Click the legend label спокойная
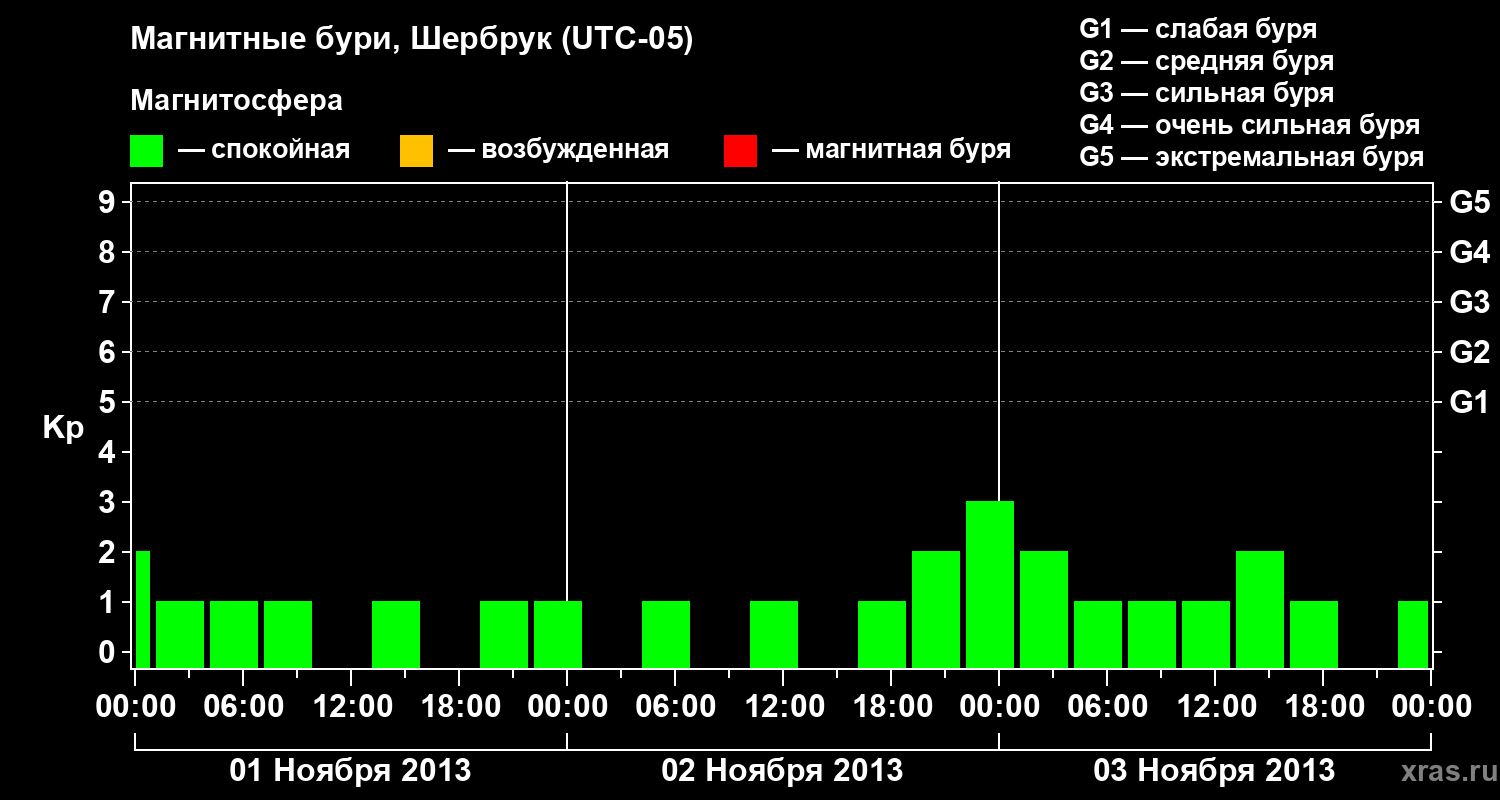Image resolution: width=1500 pixels, height=800 pixels. [281, 151]
